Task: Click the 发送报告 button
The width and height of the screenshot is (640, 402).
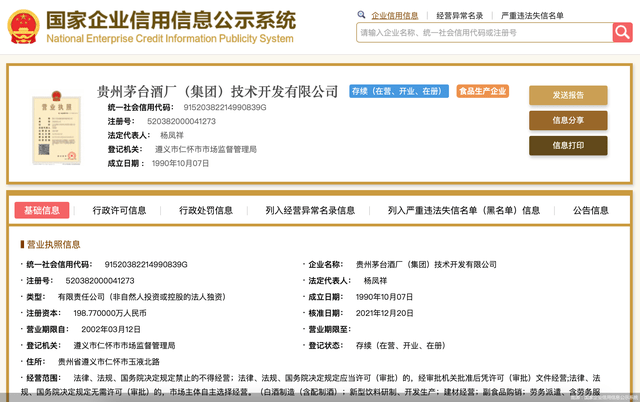Action: coord(568,95)
